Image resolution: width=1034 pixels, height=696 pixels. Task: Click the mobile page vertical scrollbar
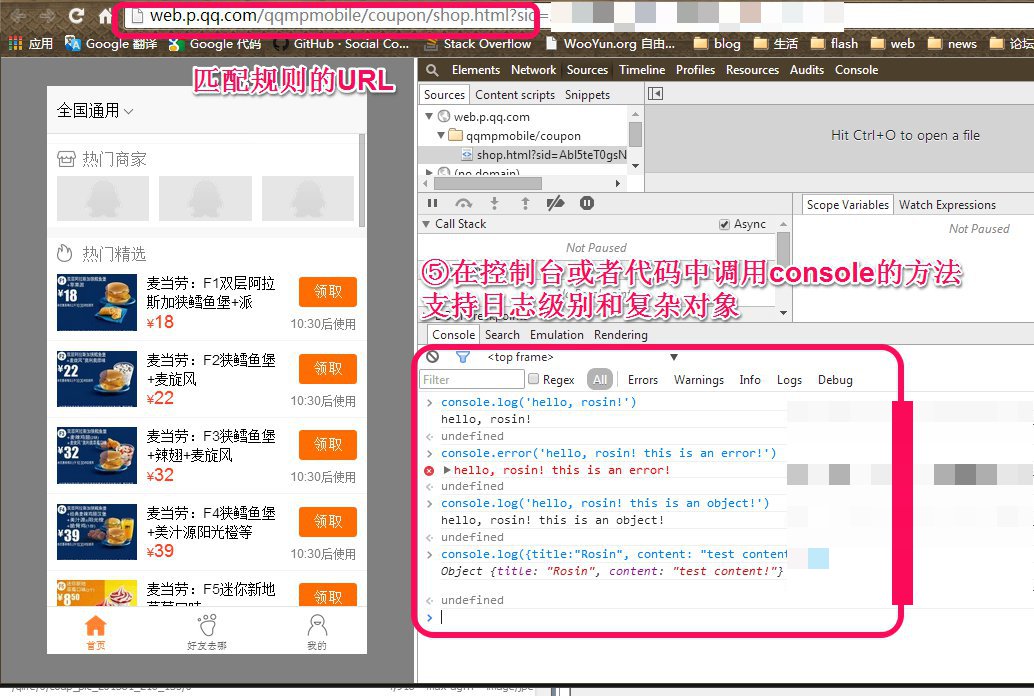(x=361, y=179)
